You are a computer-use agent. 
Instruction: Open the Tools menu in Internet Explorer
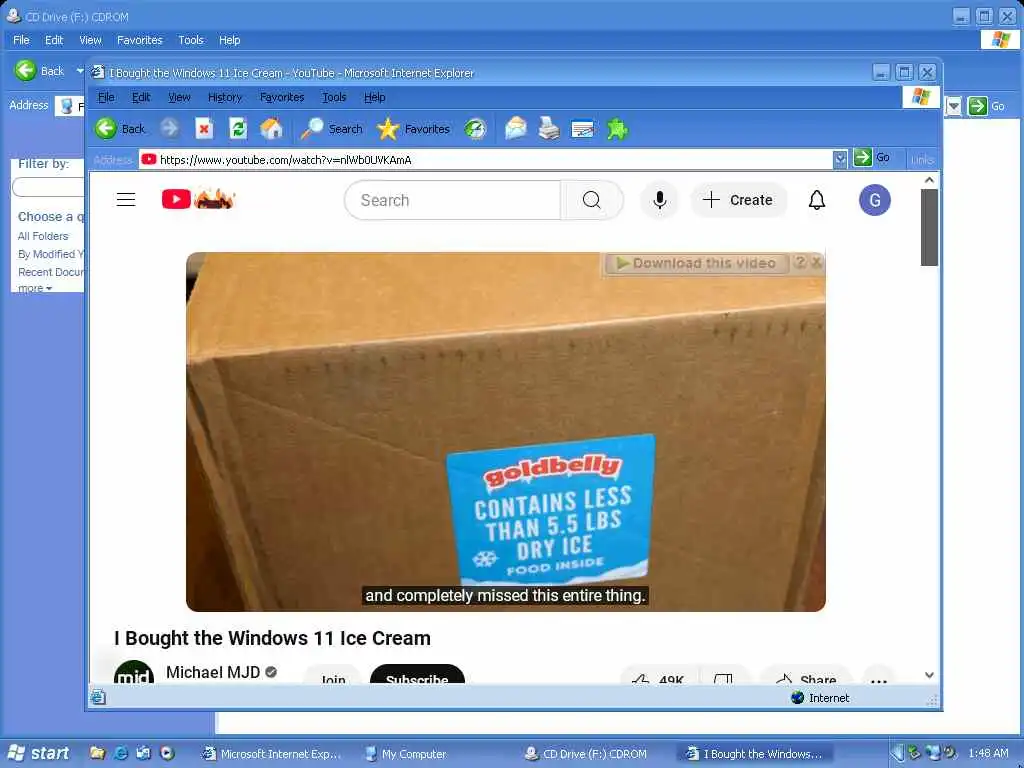(334, 97)
